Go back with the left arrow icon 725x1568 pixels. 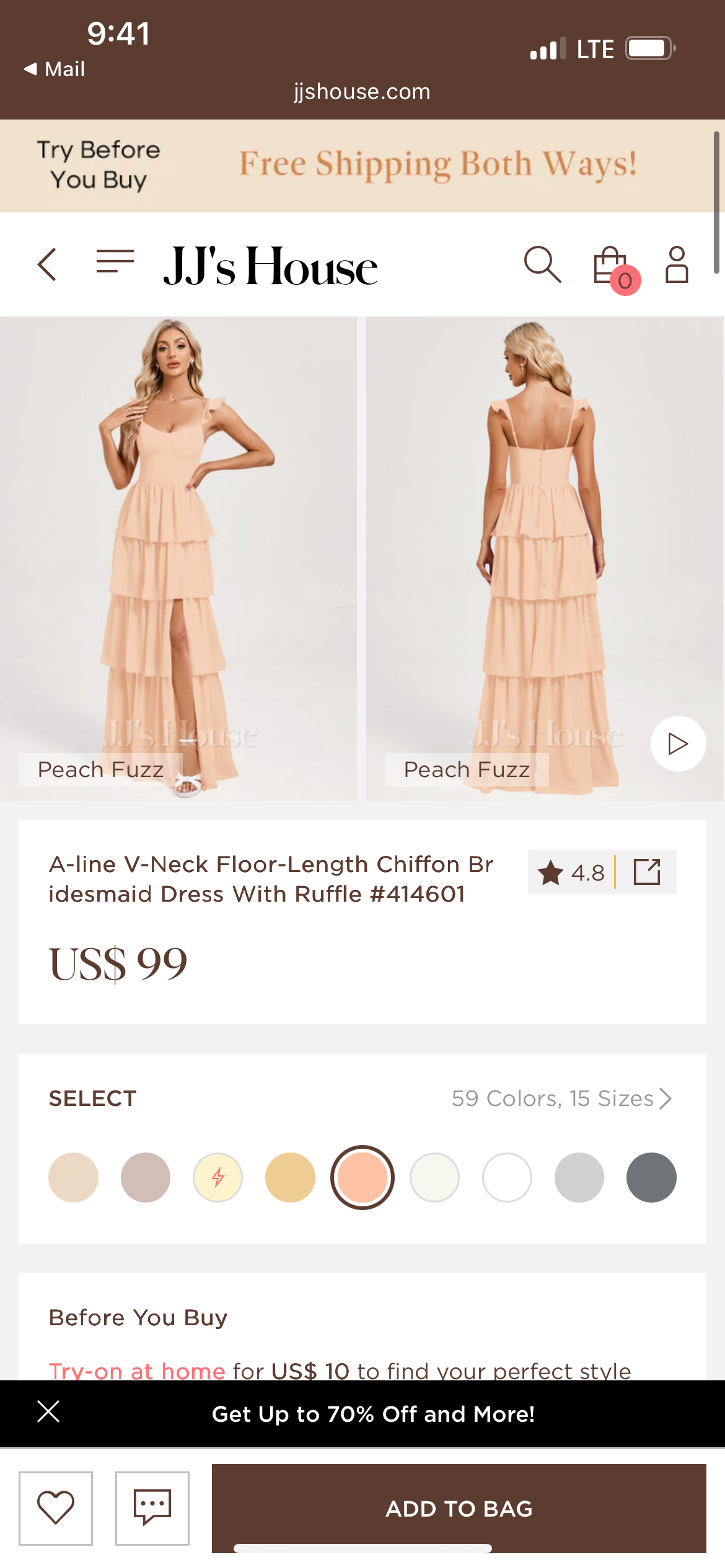coord(47,264)
